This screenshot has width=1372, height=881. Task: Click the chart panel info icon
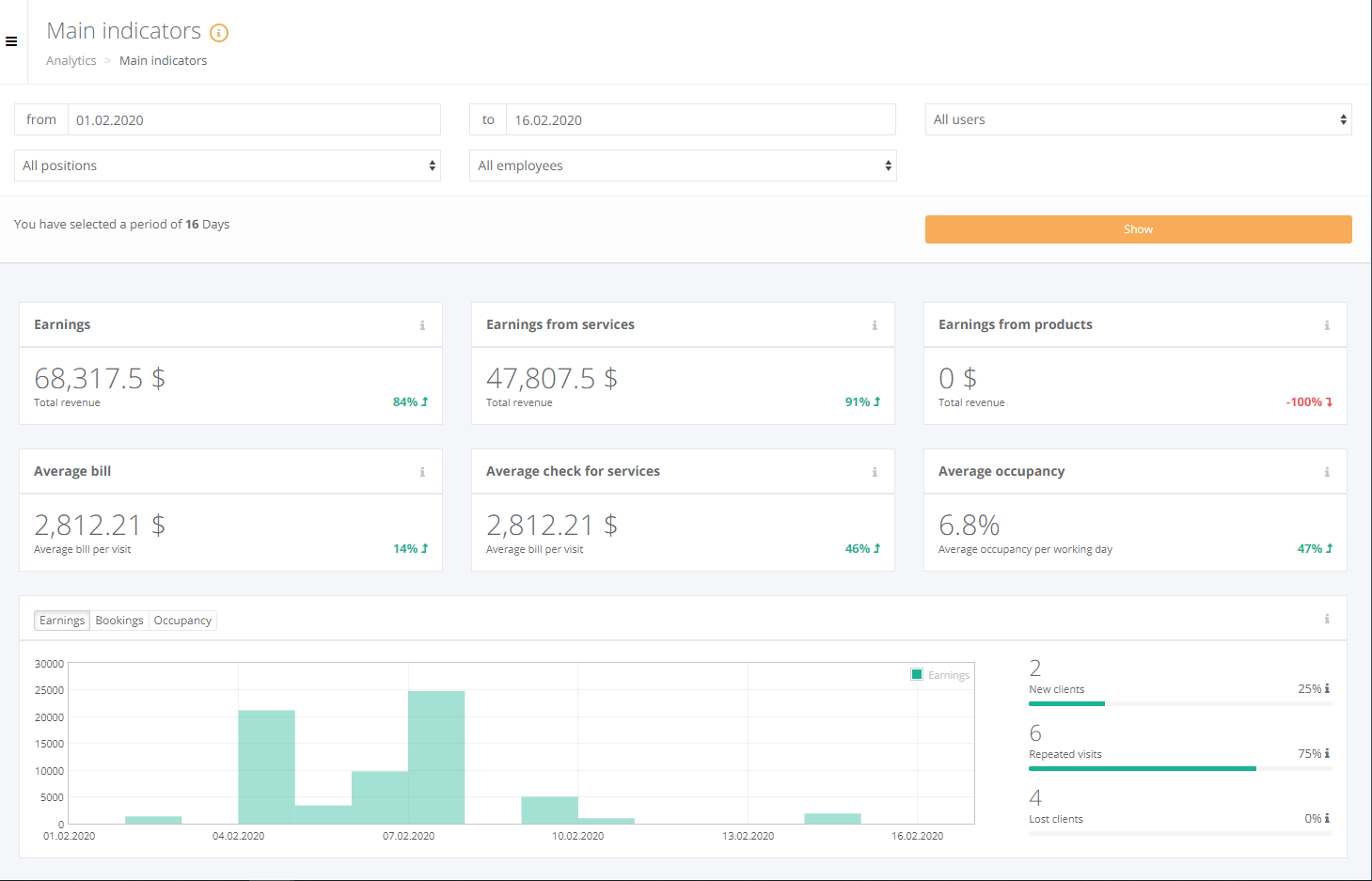coord(1327,619)
